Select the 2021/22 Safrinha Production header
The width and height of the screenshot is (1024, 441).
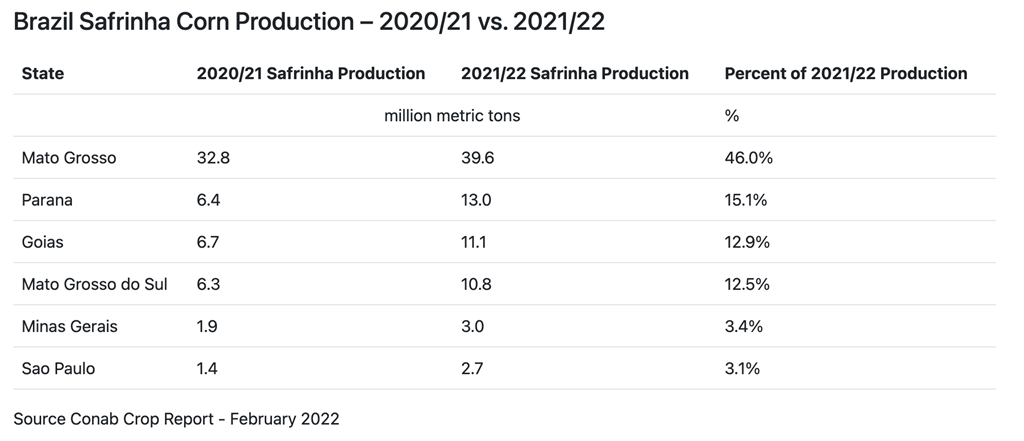click(575, 74)
